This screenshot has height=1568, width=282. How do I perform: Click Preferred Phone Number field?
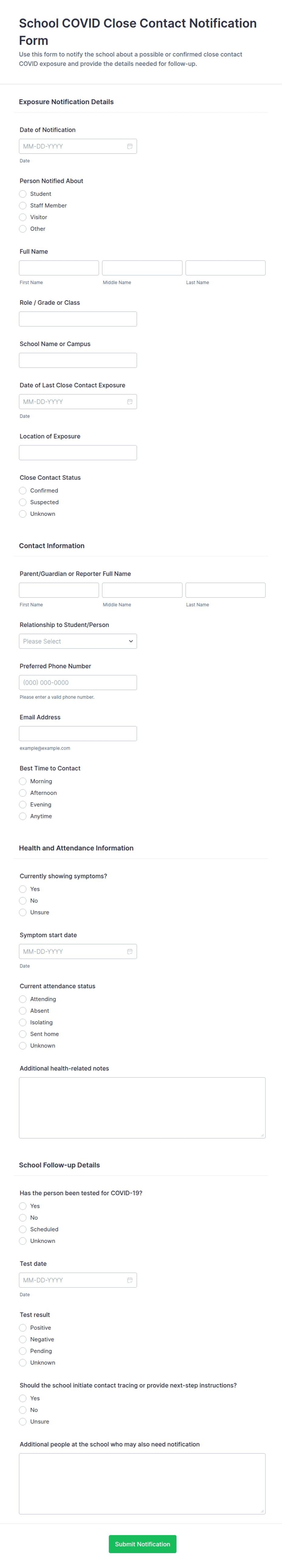click(x=78, y=683)
